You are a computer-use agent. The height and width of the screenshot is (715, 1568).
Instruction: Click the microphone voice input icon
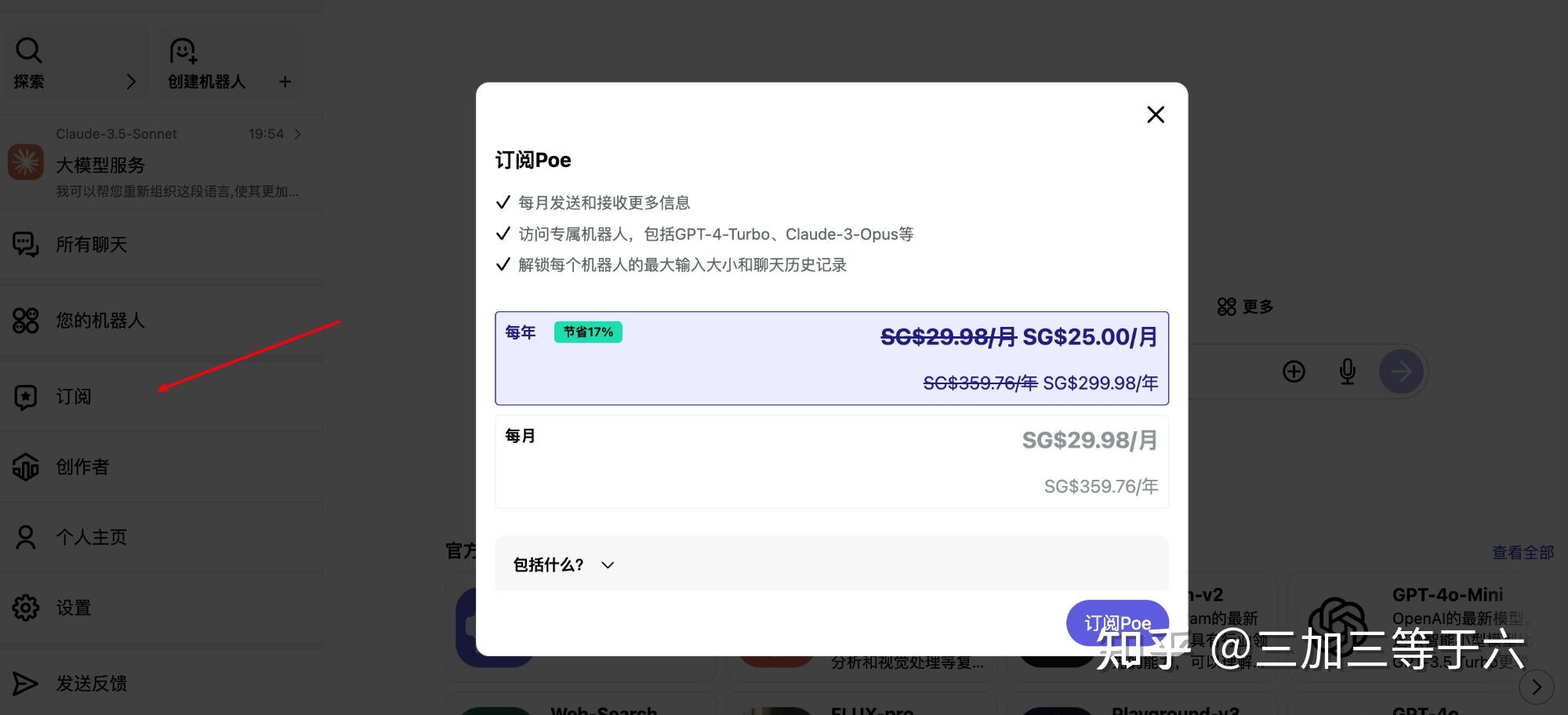click(1347, 371)
